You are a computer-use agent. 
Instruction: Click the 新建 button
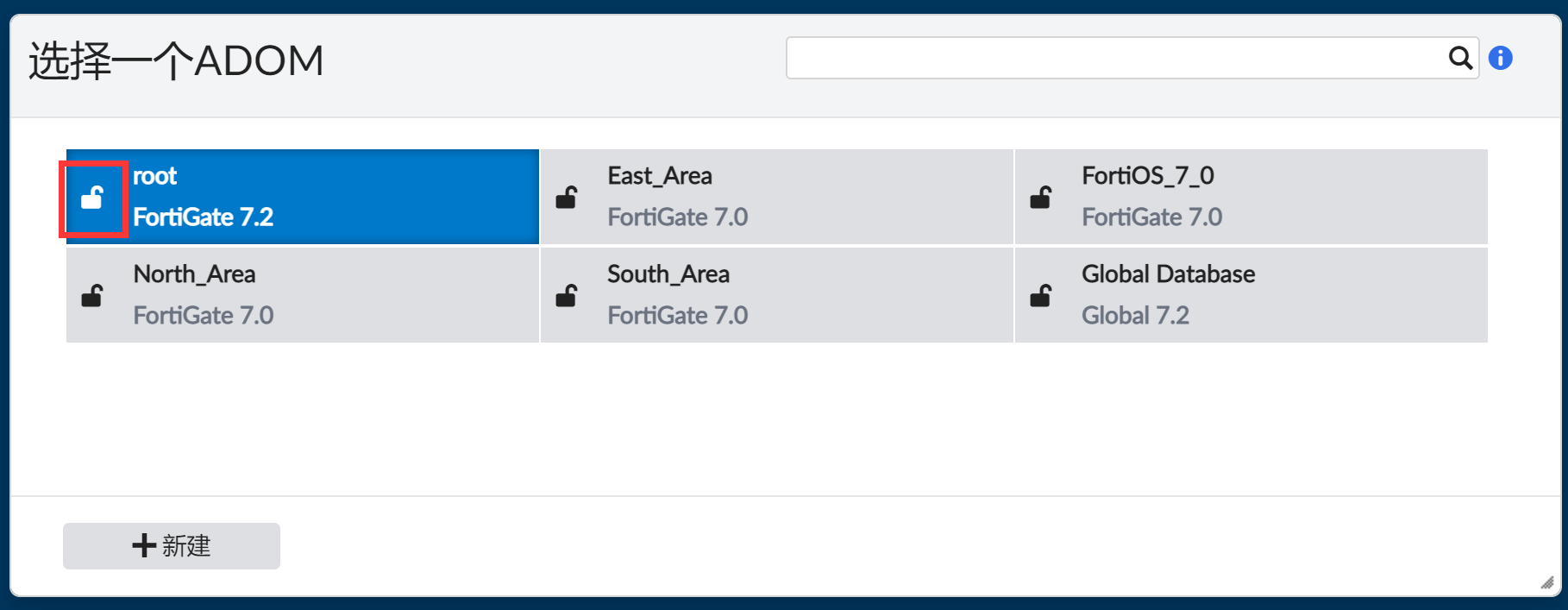[172, 546]
